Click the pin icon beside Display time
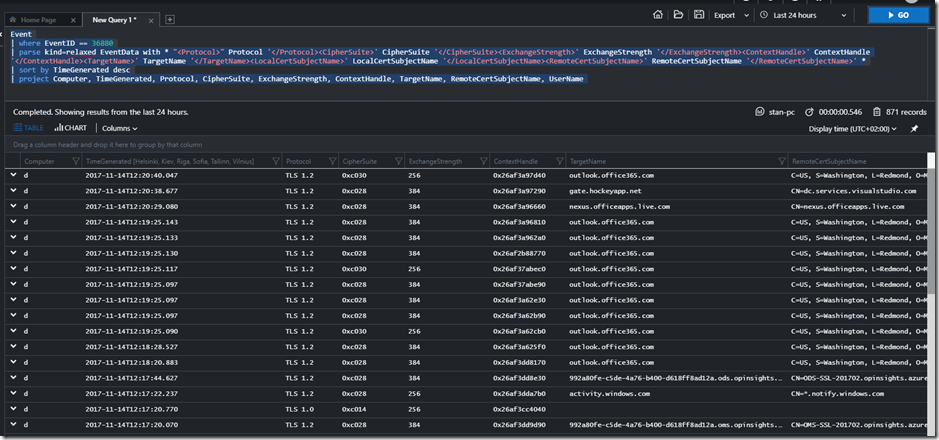This screenshot has width=939, height=440. click(913, 129)
